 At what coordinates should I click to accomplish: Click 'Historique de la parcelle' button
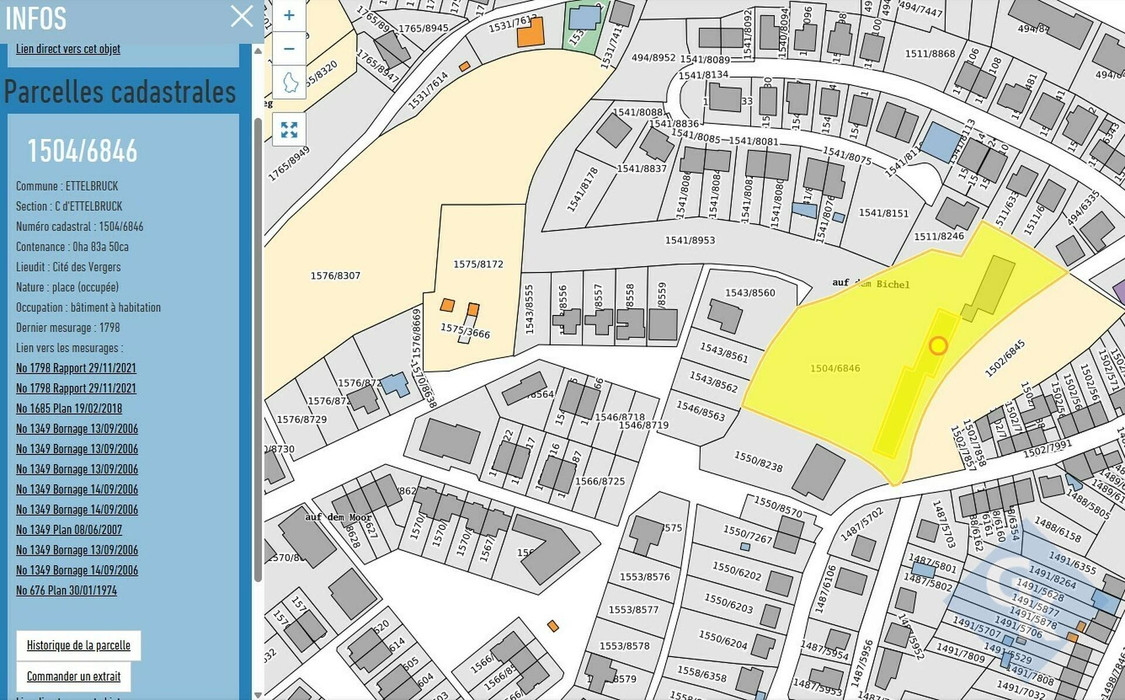click(x=79, y=645)
